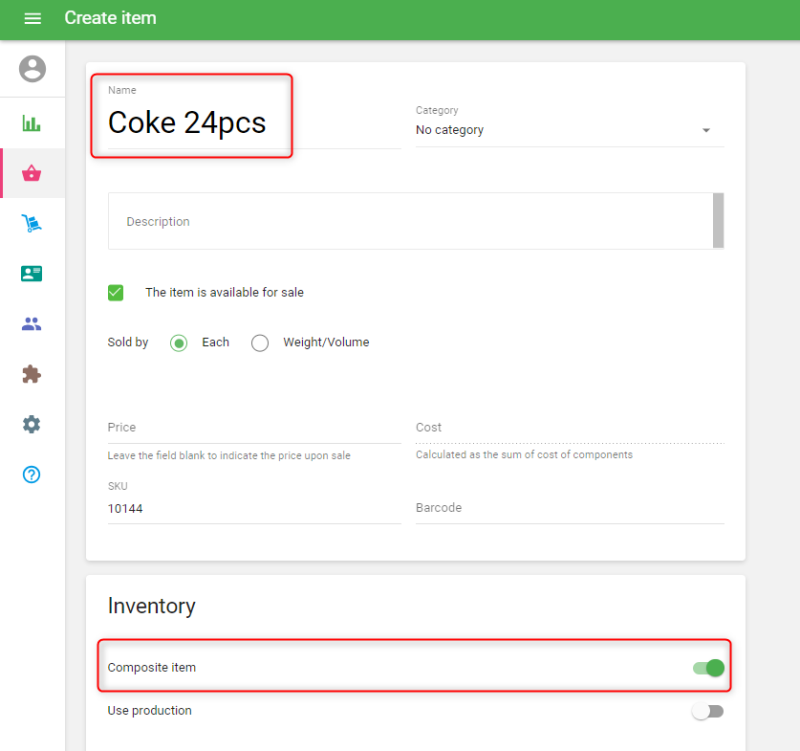Open the hamburger menu
Viewport: 800px width, 751px height.
coord(32,19)
